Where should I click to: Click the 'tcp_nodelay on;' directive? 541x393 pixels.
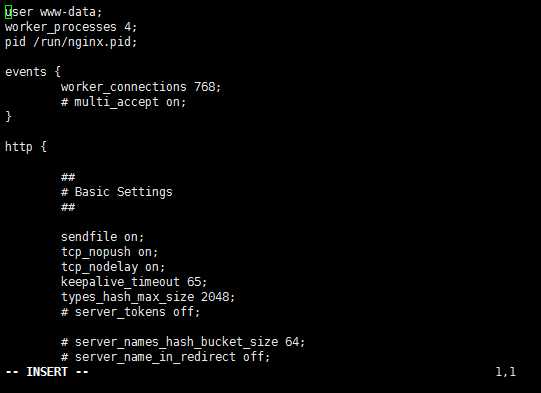click(113, 267)
